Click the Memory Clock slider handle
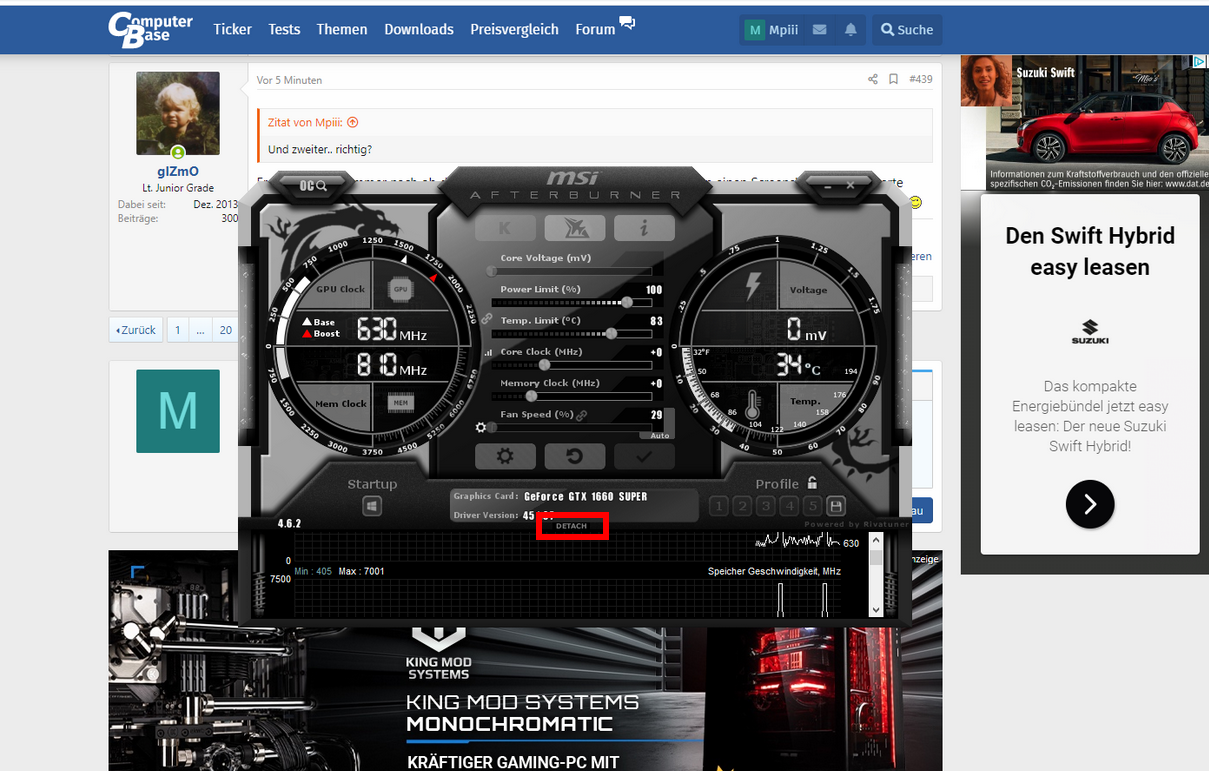 (531, 396)
